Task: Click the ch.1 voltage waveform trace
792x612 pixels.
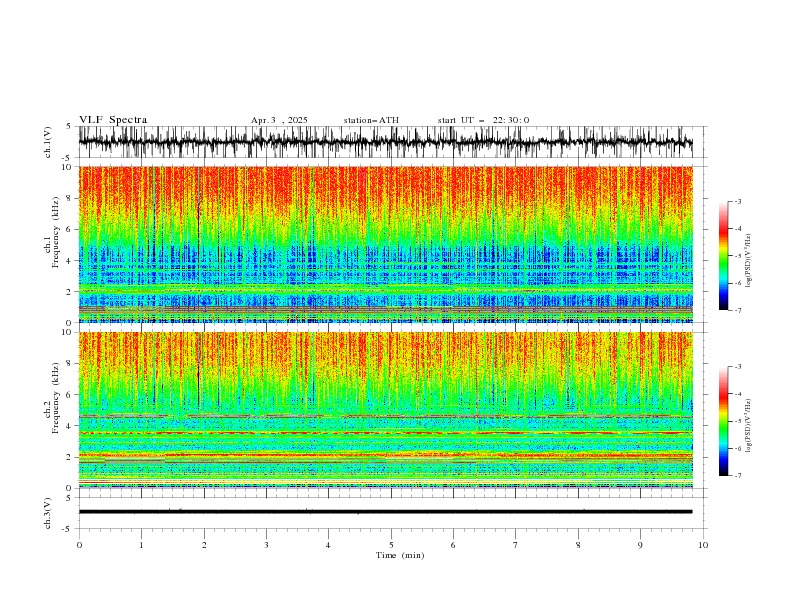Action: (385, 142)
